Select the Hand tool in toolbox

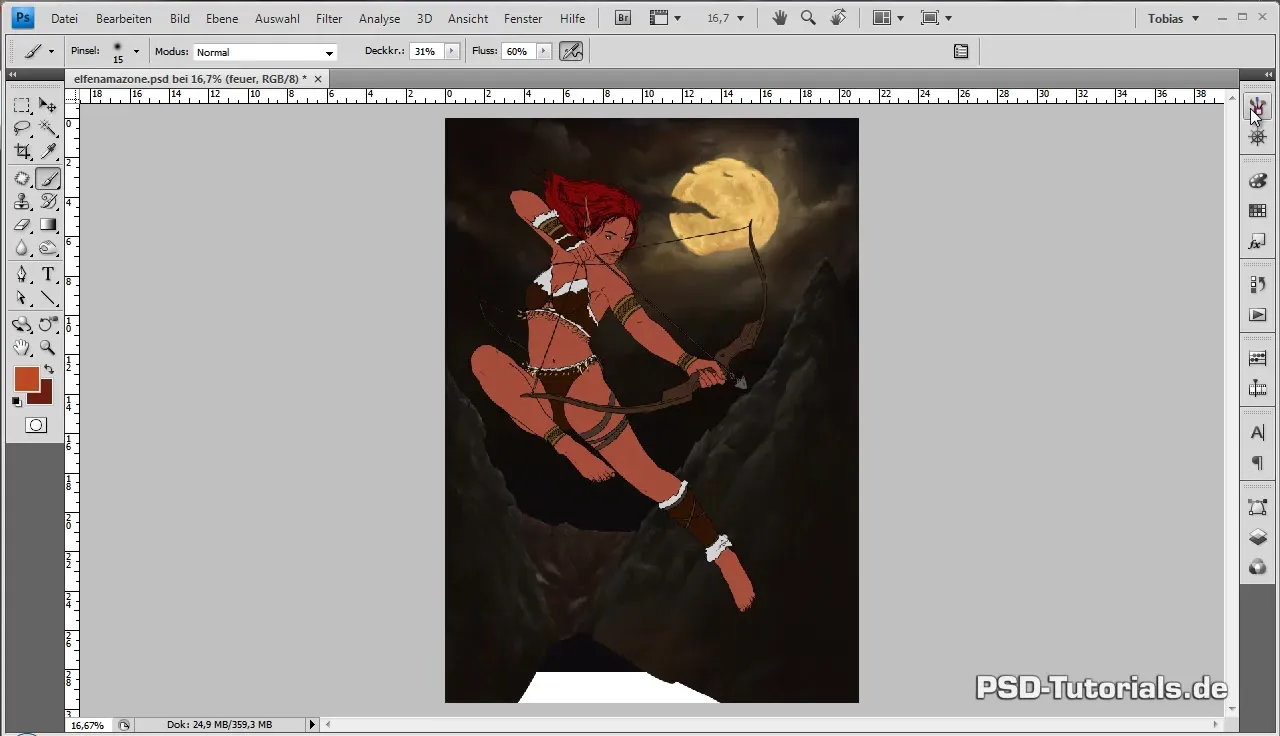pos(22,348)
